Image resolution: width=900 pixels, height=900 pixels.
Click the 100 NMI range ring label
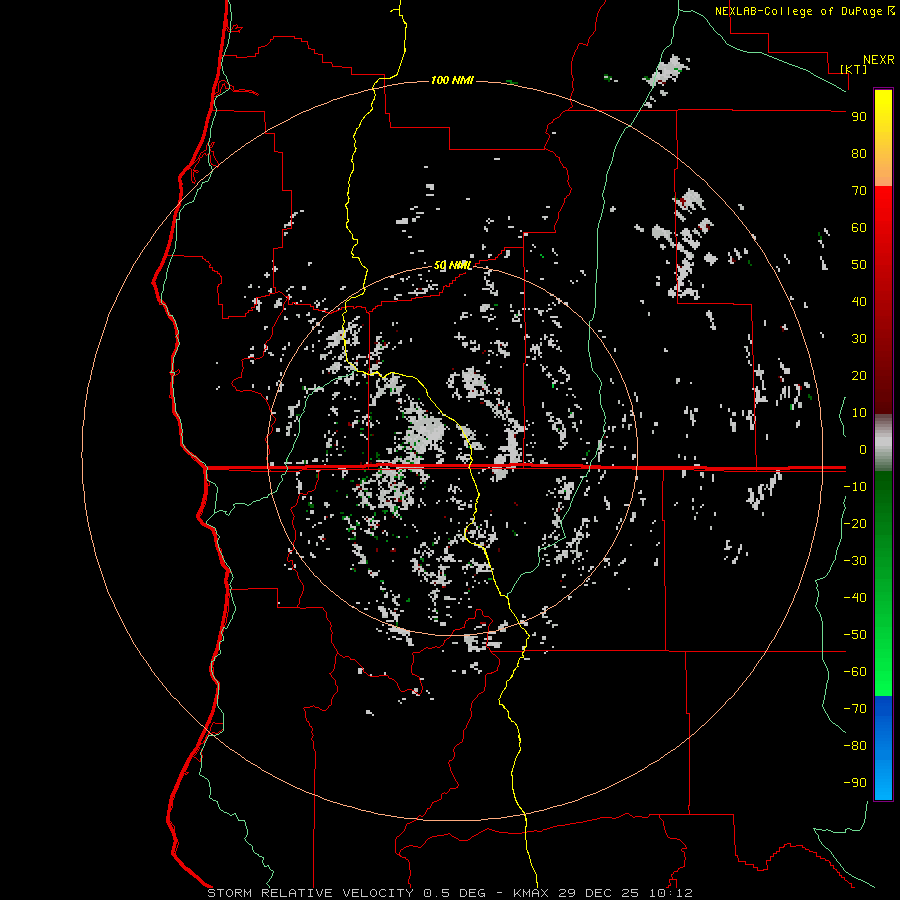(452, 80)
